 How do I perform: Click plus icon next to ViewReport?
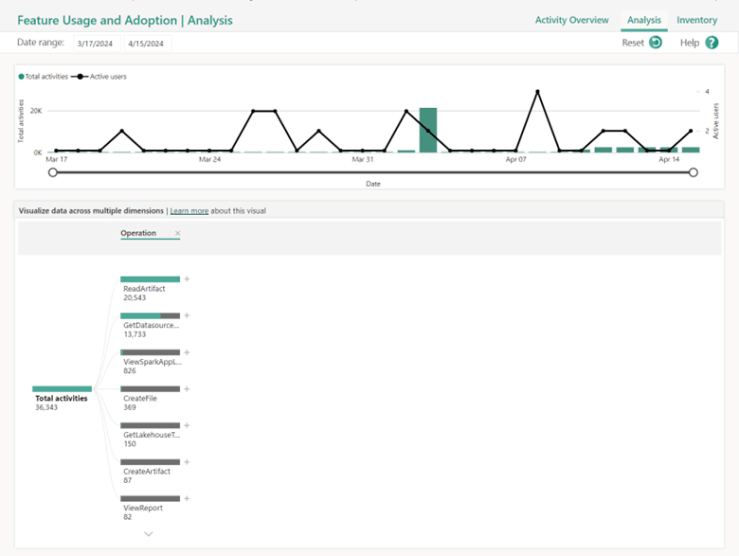[x=187, y=498]
